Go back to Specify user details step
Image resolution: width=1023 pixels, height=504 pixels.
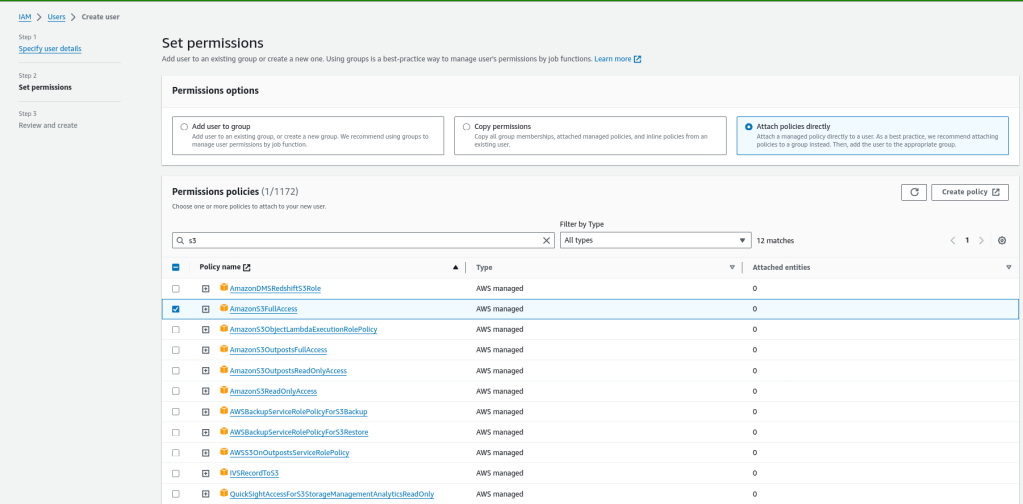(50, 49)
